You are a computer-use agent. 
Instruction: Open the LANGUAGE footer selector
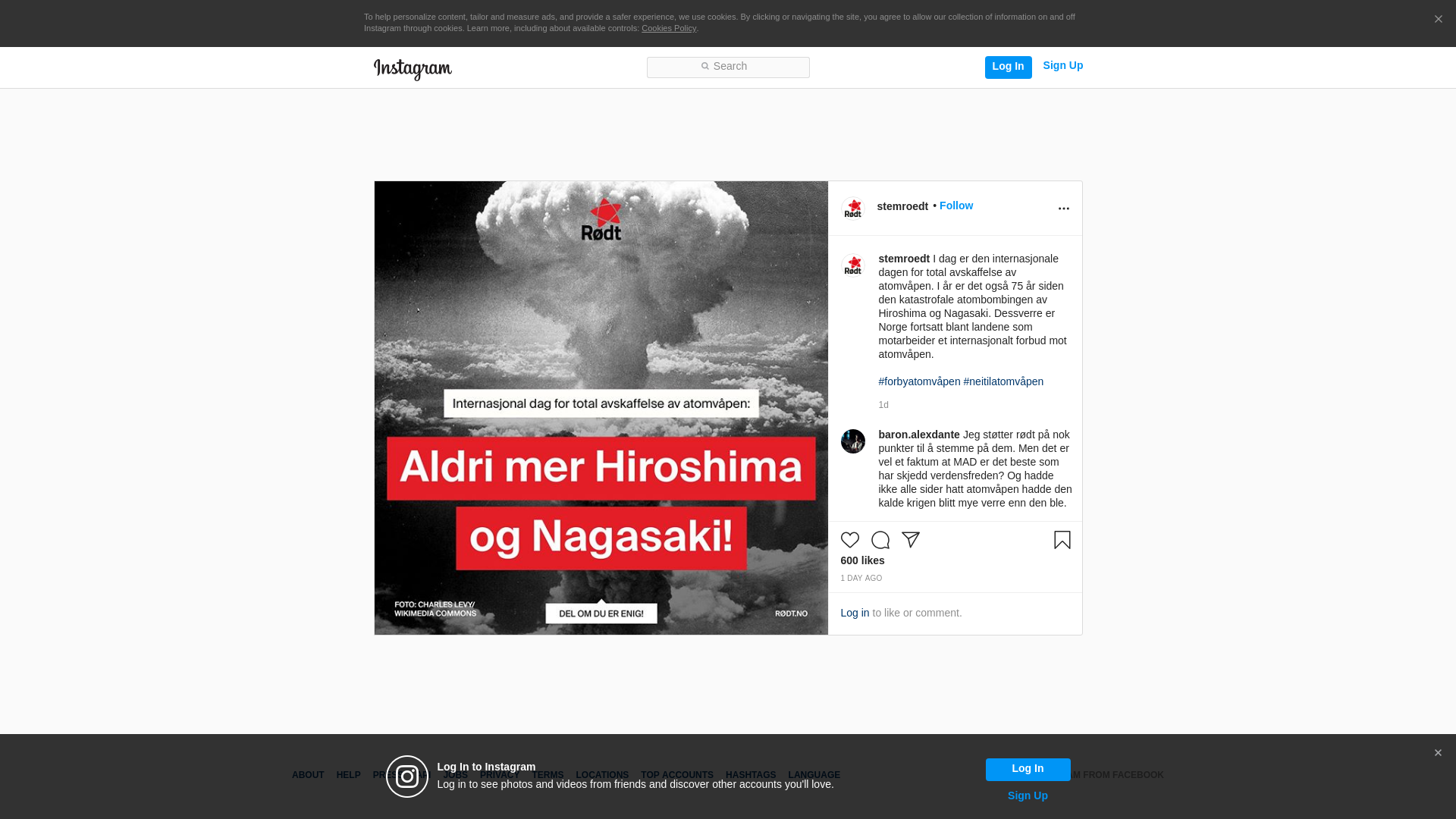click(x=814, y=775)
